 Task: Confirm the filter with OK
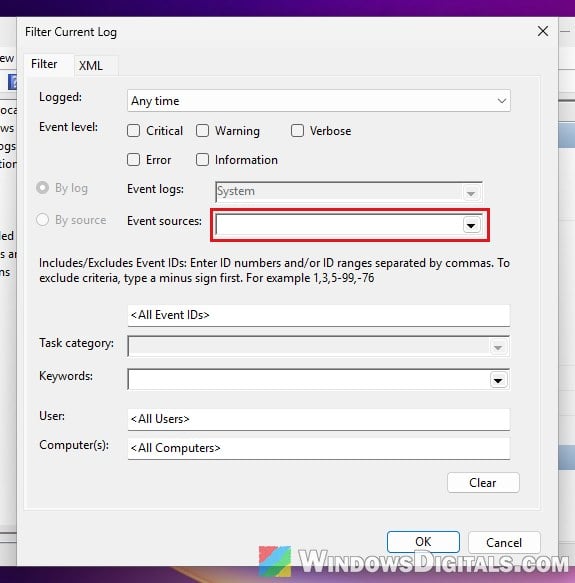423,542
